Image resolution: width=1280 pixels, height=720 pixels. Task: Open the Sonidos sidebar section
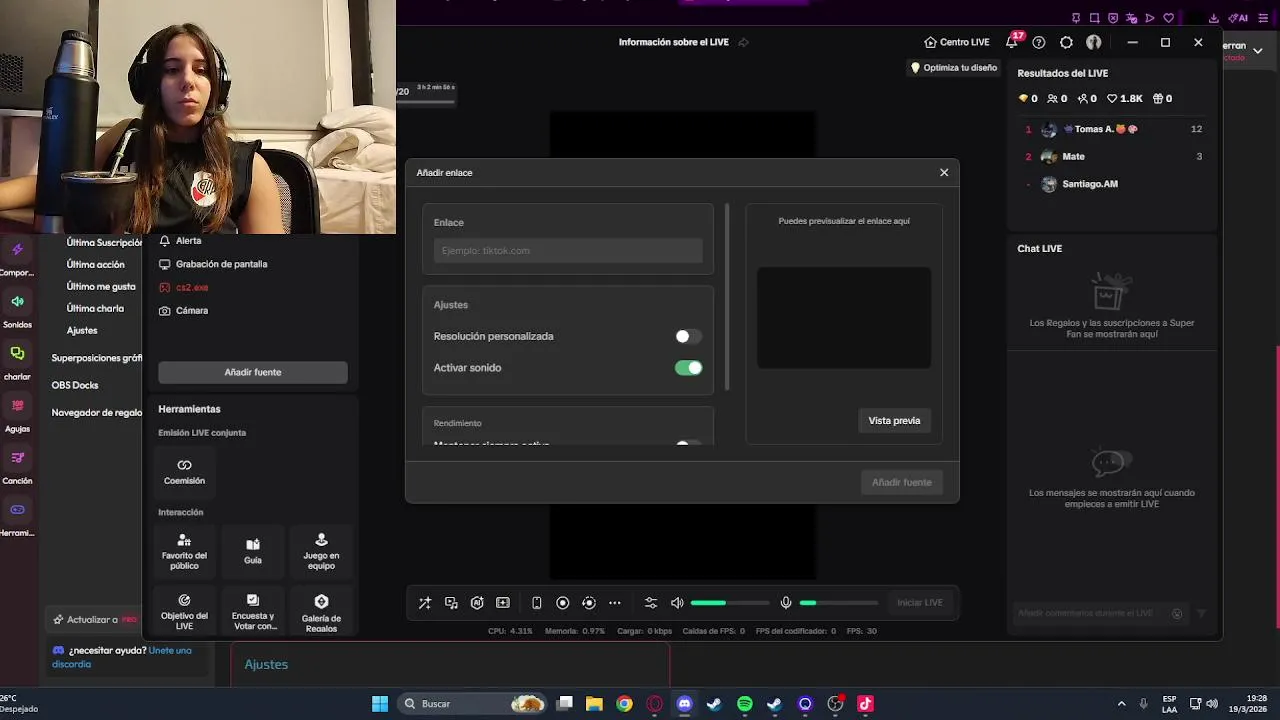tap(17, 310)
